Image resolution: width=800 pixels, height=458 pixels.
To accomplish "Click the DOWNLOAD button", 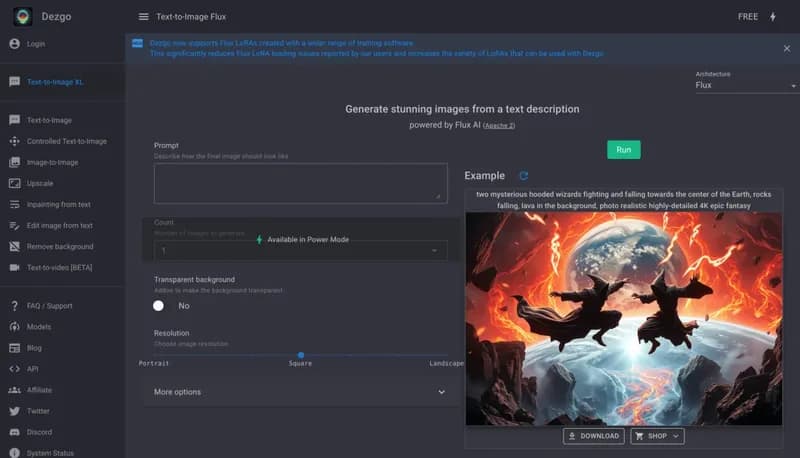I will point(593,436).
